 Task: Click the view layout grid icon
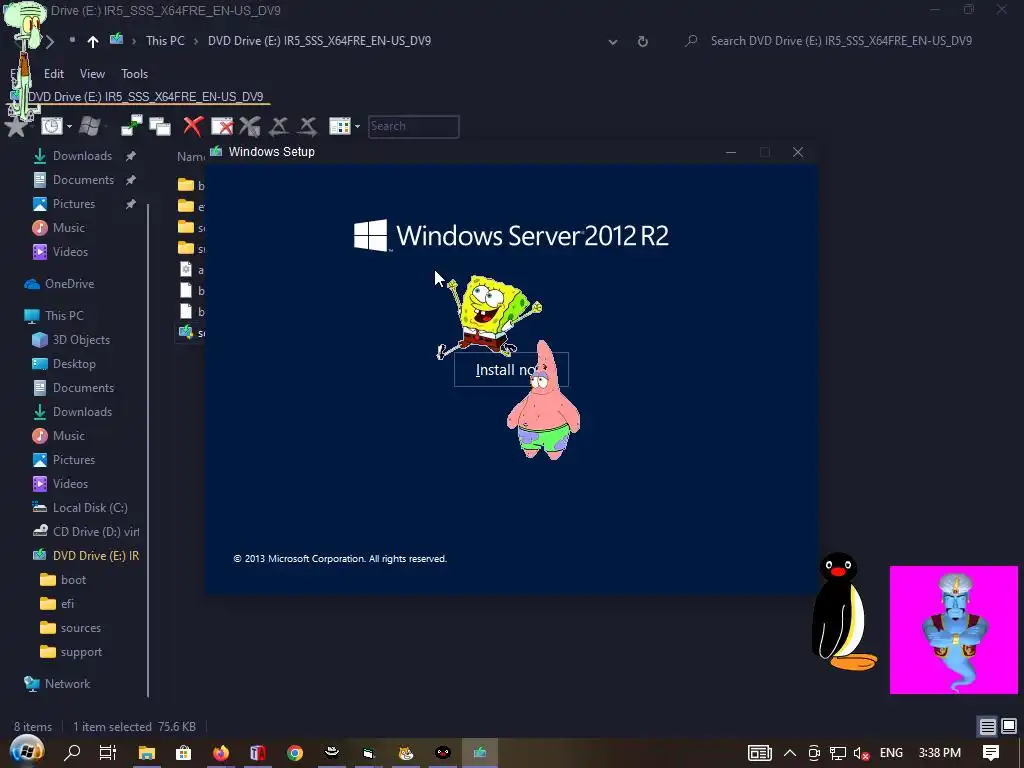[340, 126]
